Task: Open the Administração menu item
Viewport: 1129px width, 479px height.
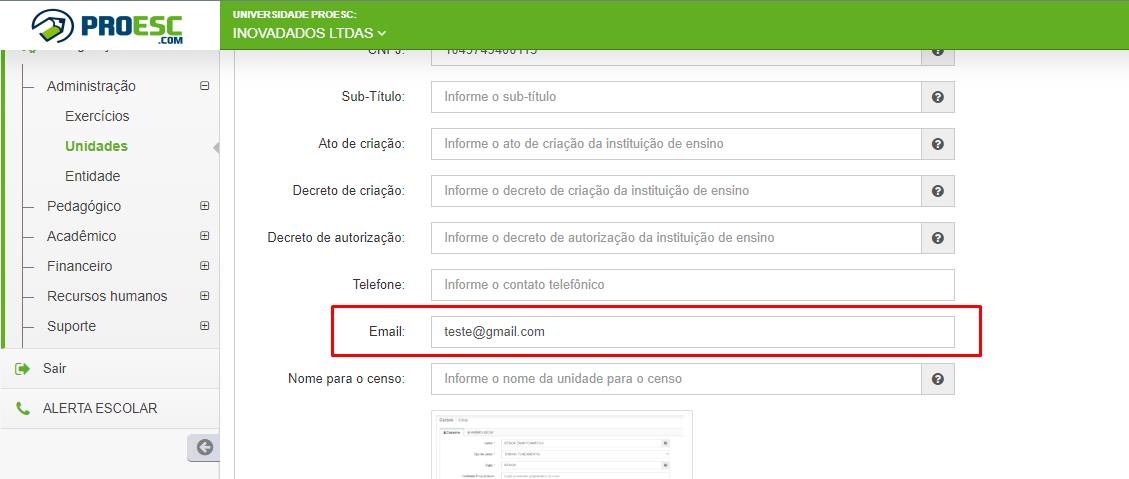Action: (91, 86)
